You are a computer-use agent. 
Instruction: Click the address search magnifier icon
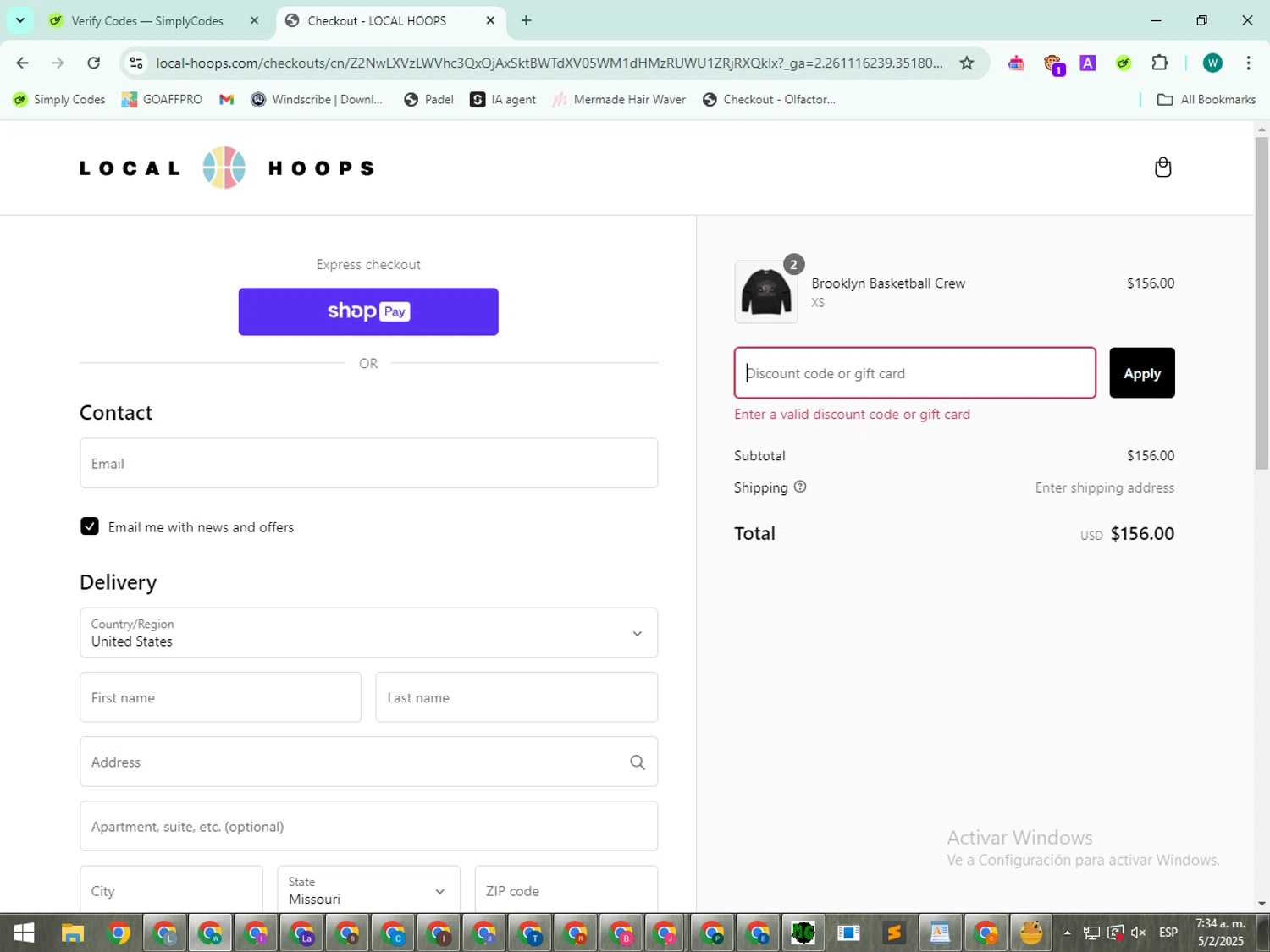638,762
